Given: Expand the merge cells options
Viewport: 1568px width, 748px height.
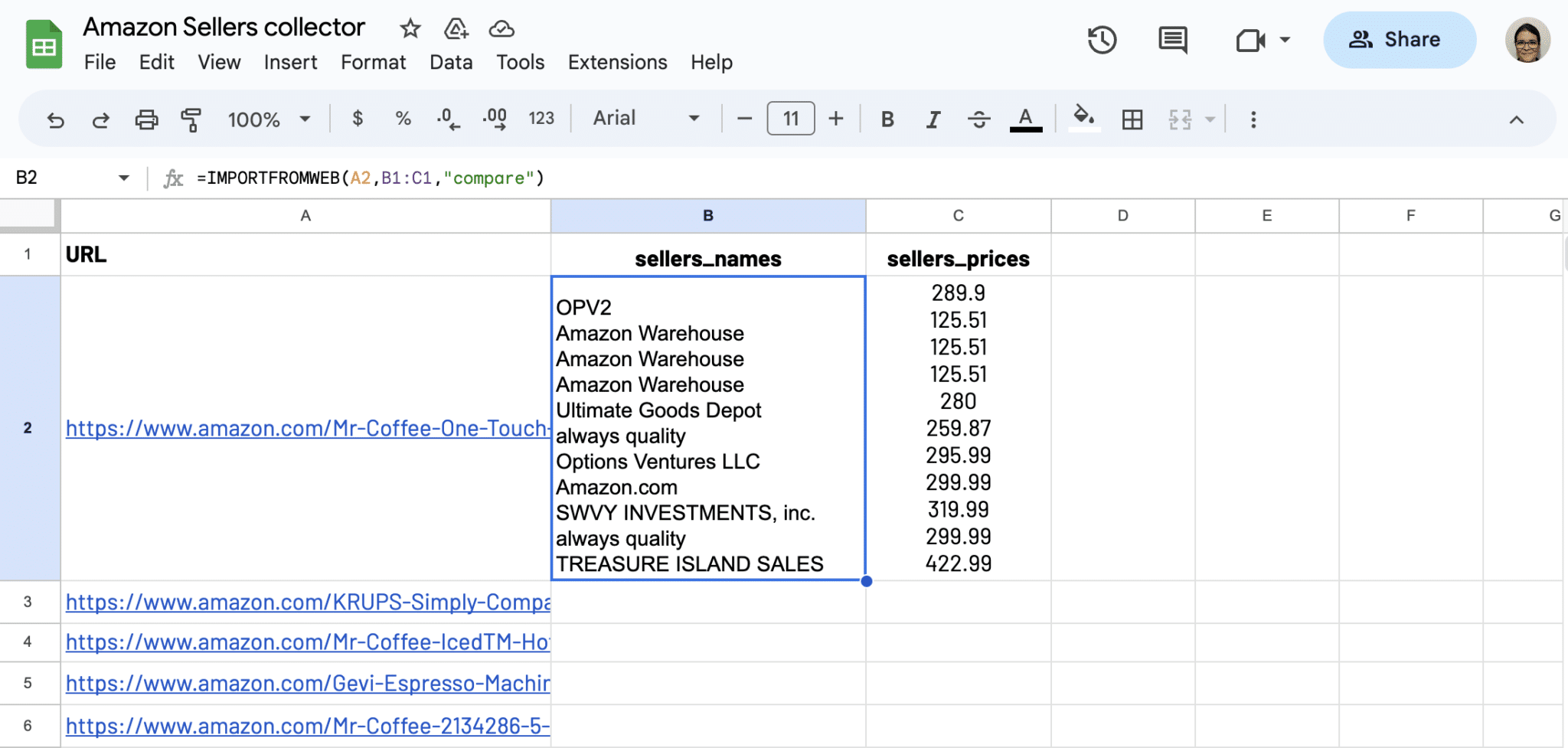Looking at the screenshot, I should click(1208, 119).
